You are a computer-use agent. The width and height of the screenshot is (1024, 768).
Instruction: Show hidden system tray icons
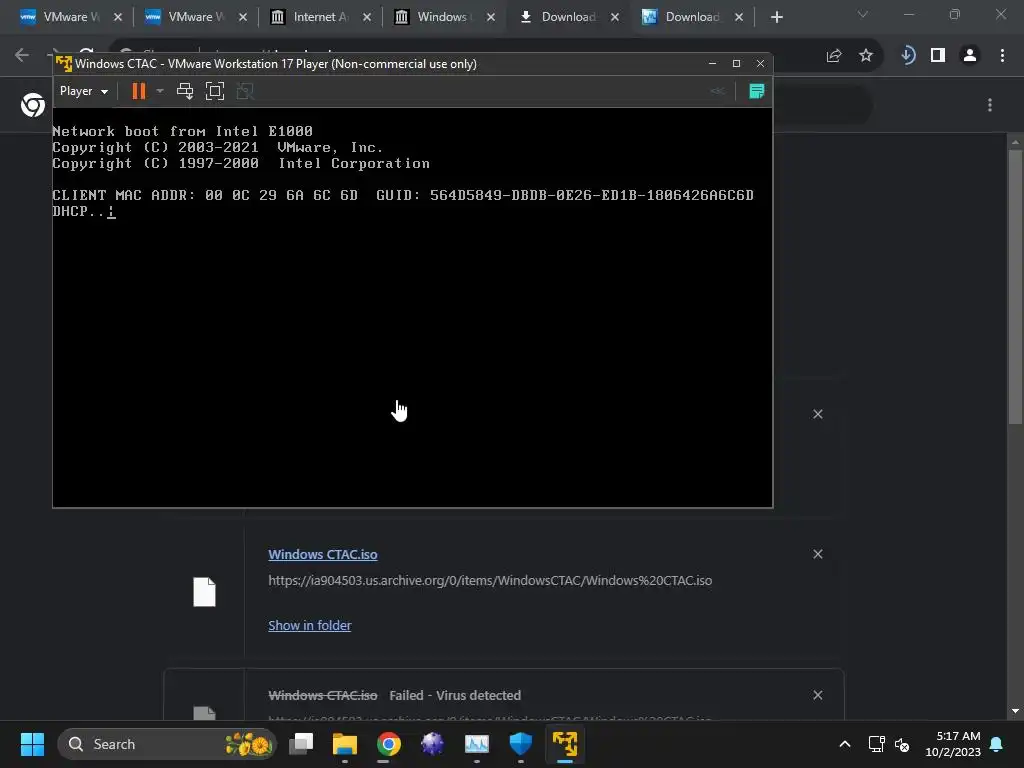(x=844, y=744)
